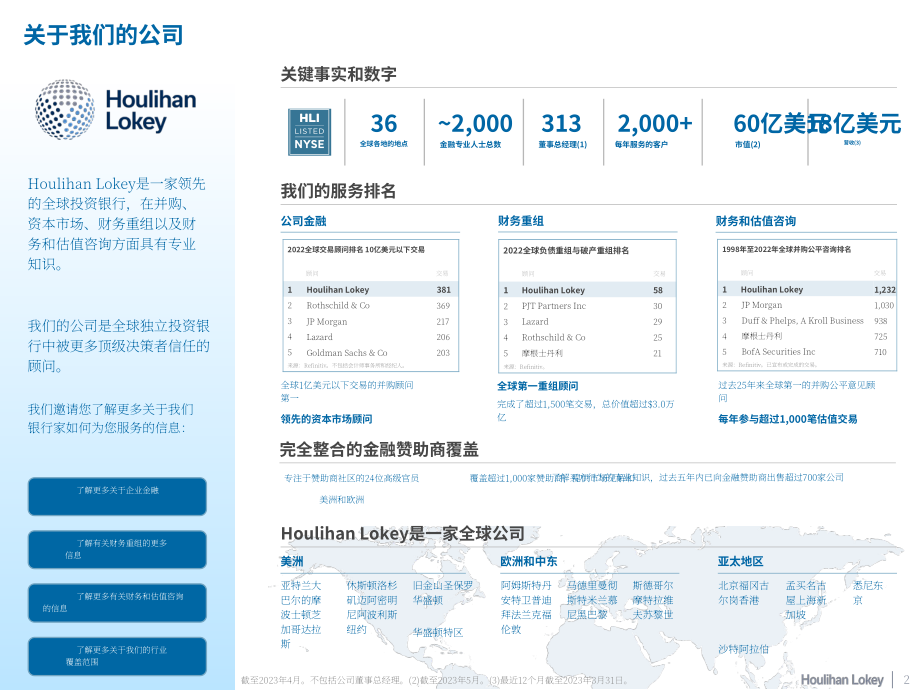Click 全球1亿美元以下交易的并购顾问第一 text
The height and width of the screenshot is (690, 920).
(347, 391)
